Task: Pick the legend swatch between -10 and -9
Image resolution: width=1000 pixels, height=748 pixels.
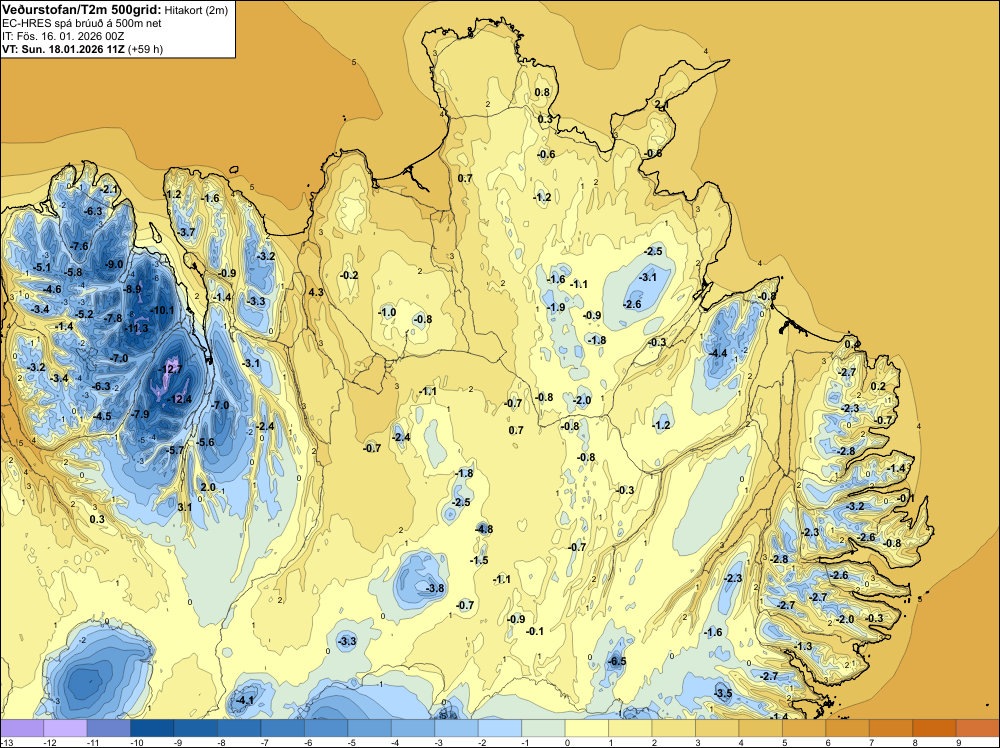Action: tap(152, 728)
